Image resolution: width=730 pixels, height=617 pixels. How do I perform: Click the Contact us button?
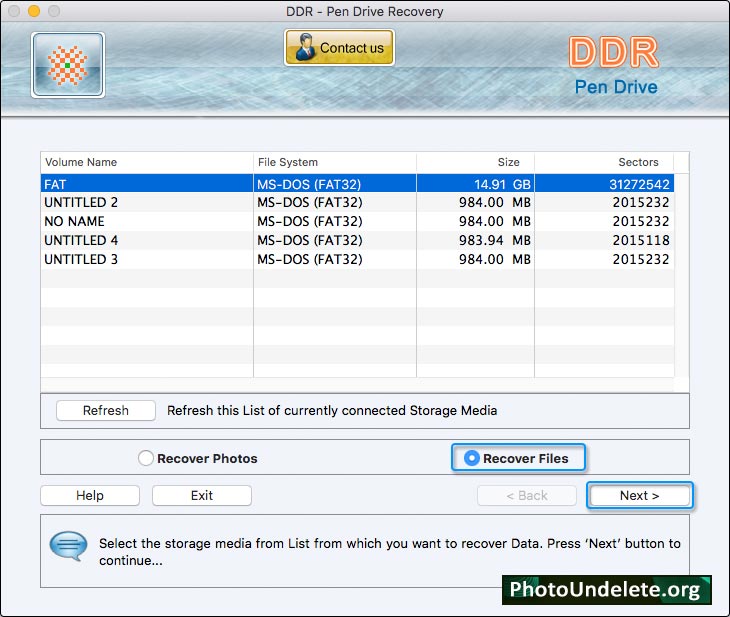(x=339, y=47)
